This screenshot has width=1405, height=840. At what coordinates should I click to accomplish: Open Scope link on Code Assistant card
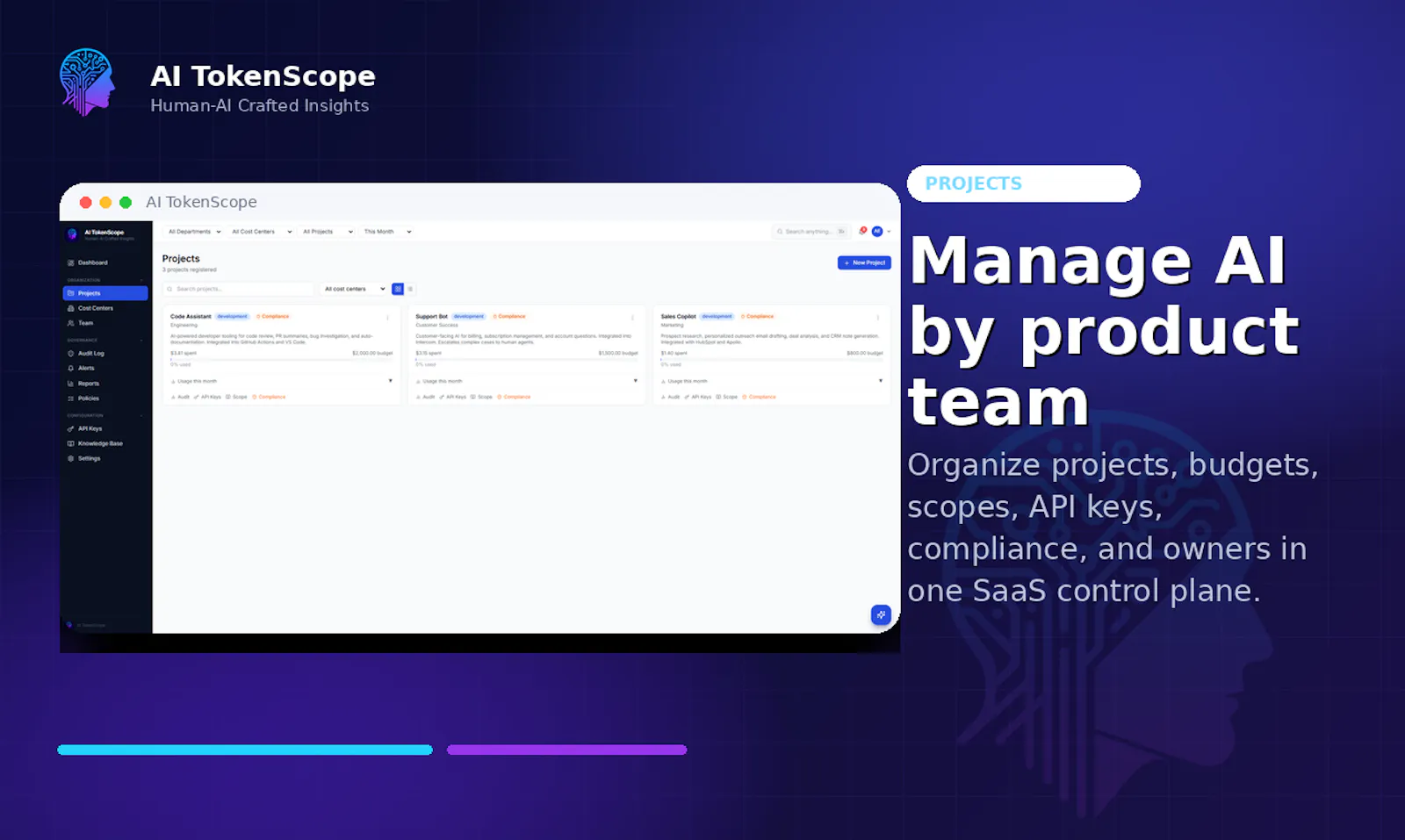click(x=236, y=397)
